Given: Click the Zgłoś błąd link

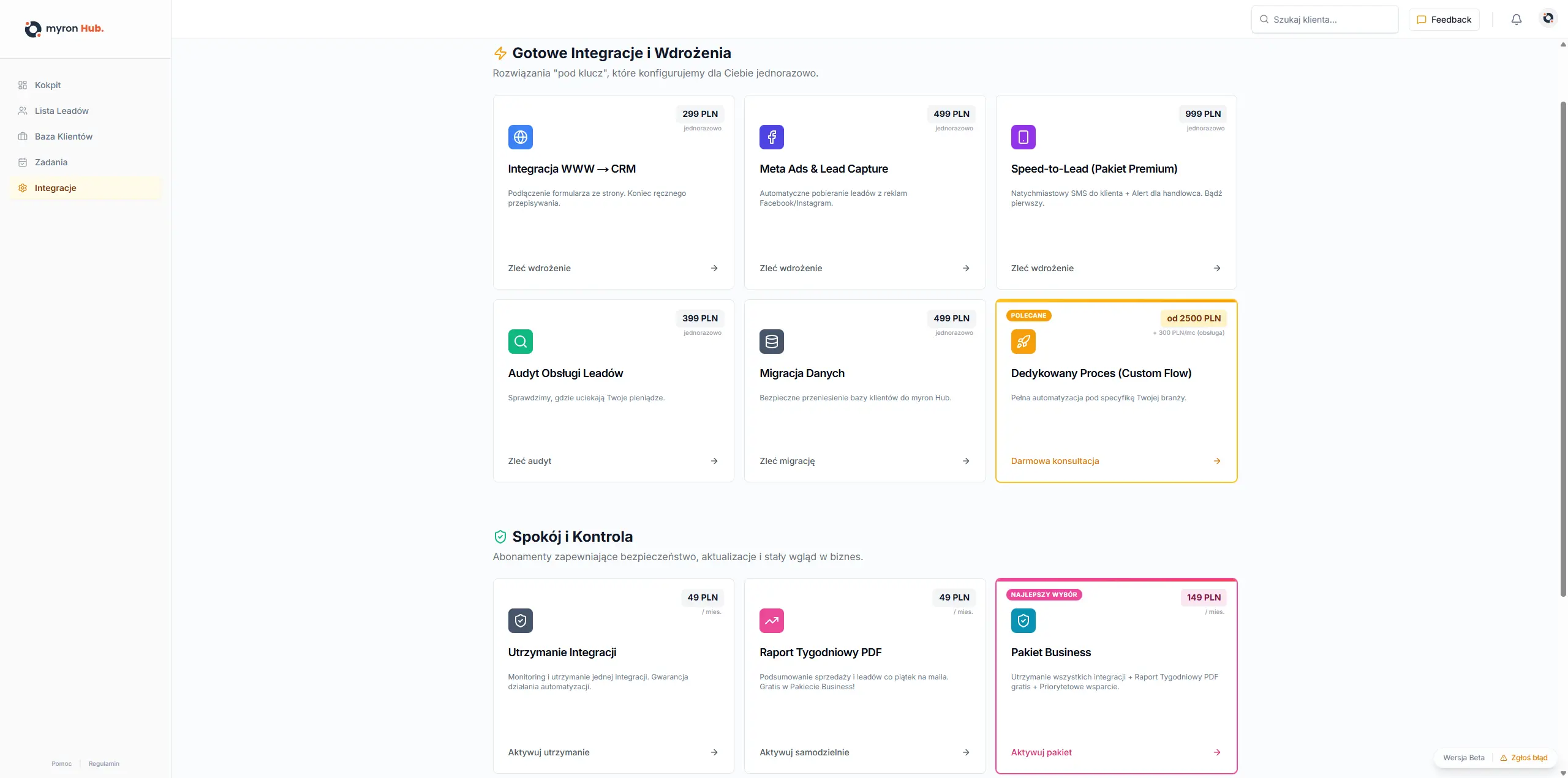Looking at the screenshot, I should coord(1528,758).
